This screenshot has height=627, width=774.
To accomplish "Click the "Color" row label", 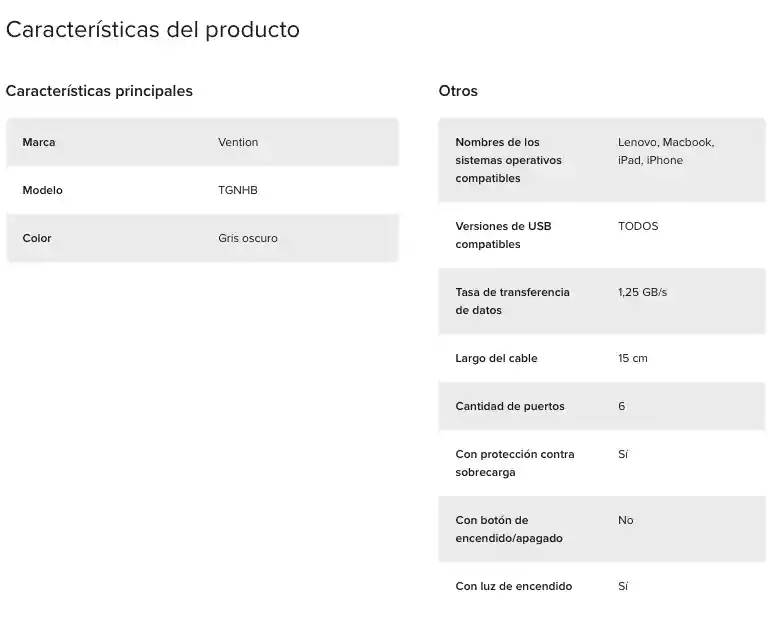I will click(x=37, y=238).
